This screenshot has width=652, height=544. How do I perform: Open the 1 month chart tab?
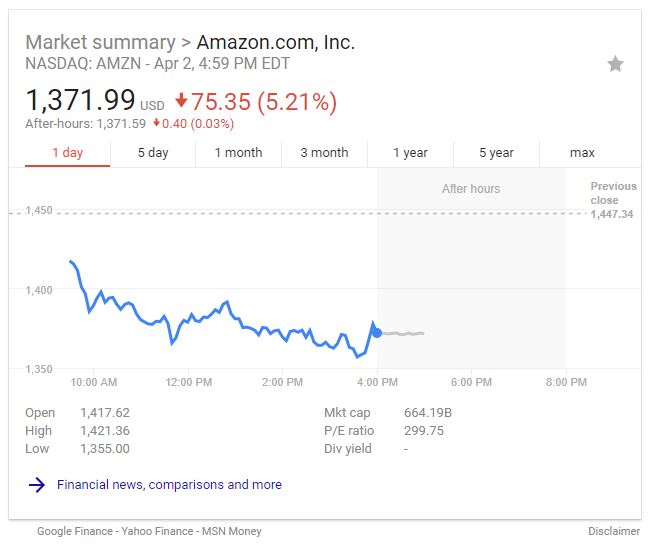click(x=238, y=153)
